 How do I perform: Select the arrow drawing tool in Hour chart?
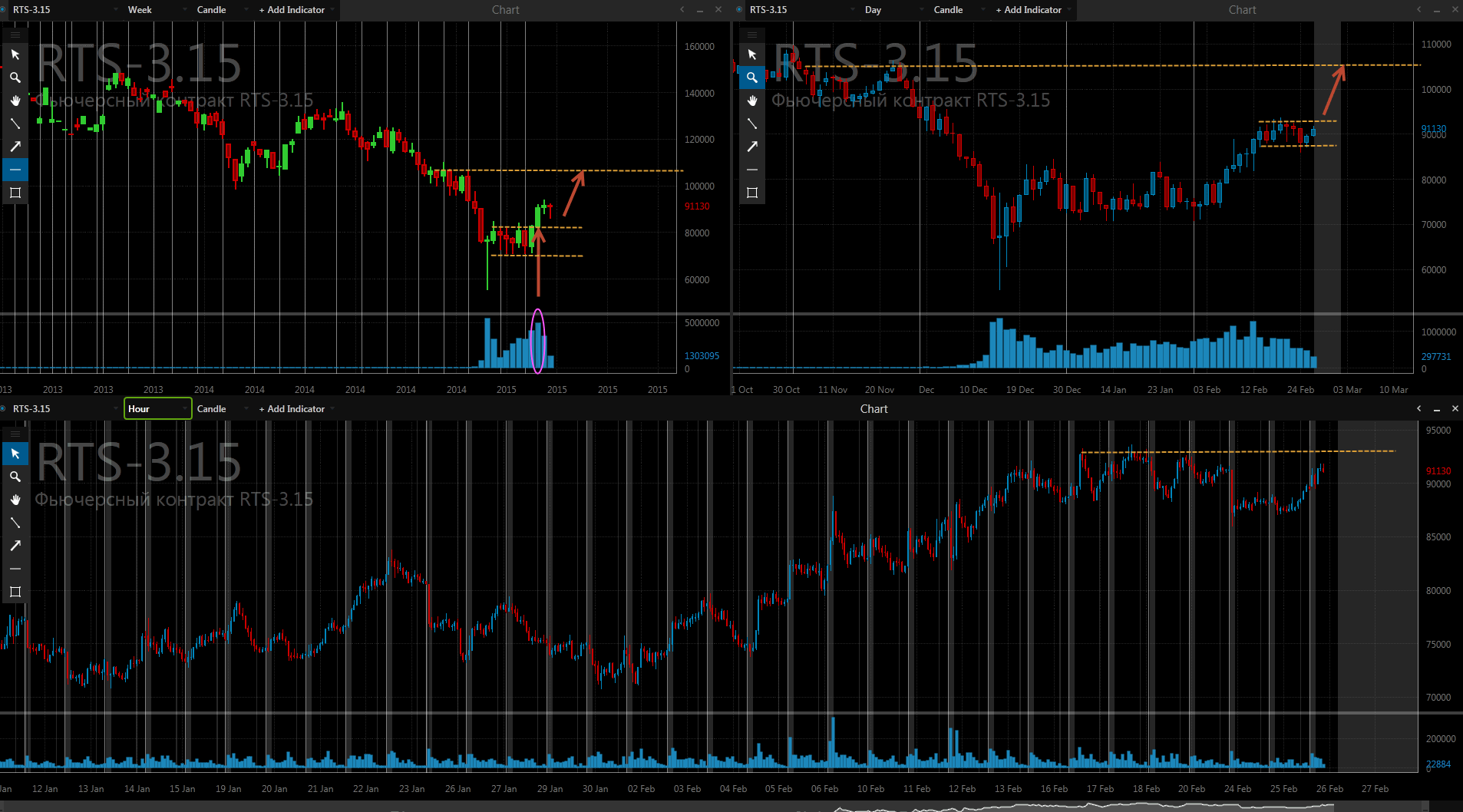click(15, 546)
